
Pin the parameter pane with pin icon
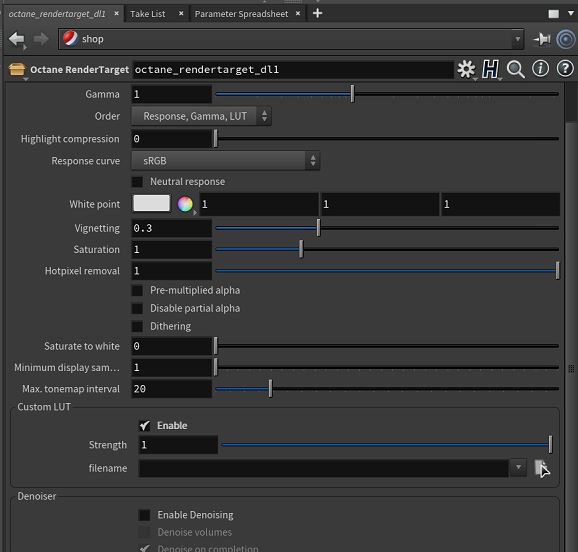[x=542, y=39]
